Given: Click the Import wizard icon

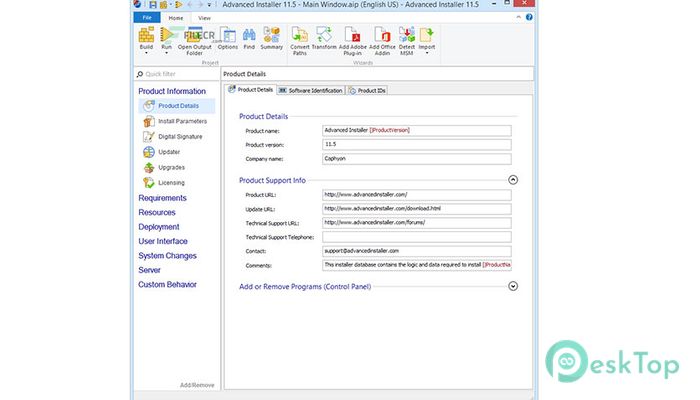Looking at the screenshot, I should pos(426,35).
